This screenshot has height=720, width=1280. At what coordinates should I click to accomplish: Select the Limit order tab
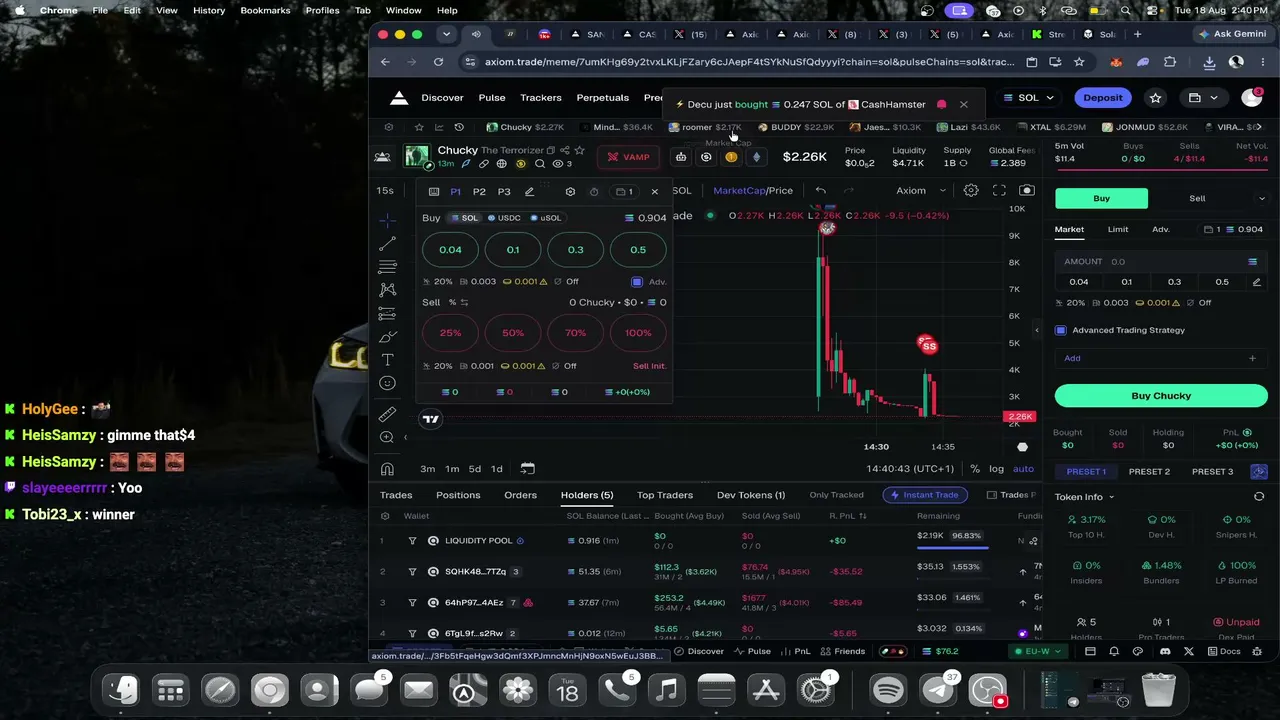[x=1118, y=230]
